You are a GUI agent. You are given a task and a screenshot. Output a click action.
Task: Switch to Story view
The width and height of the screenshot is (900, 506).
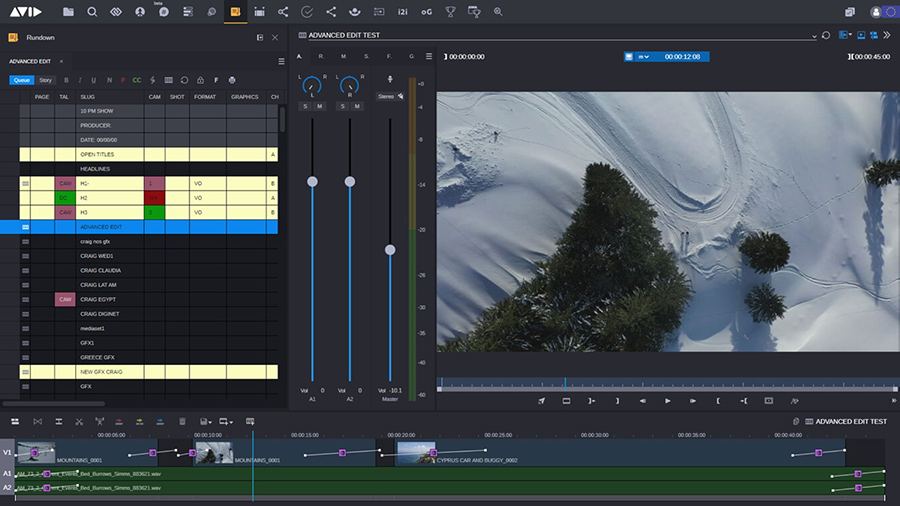pos(45,80)
